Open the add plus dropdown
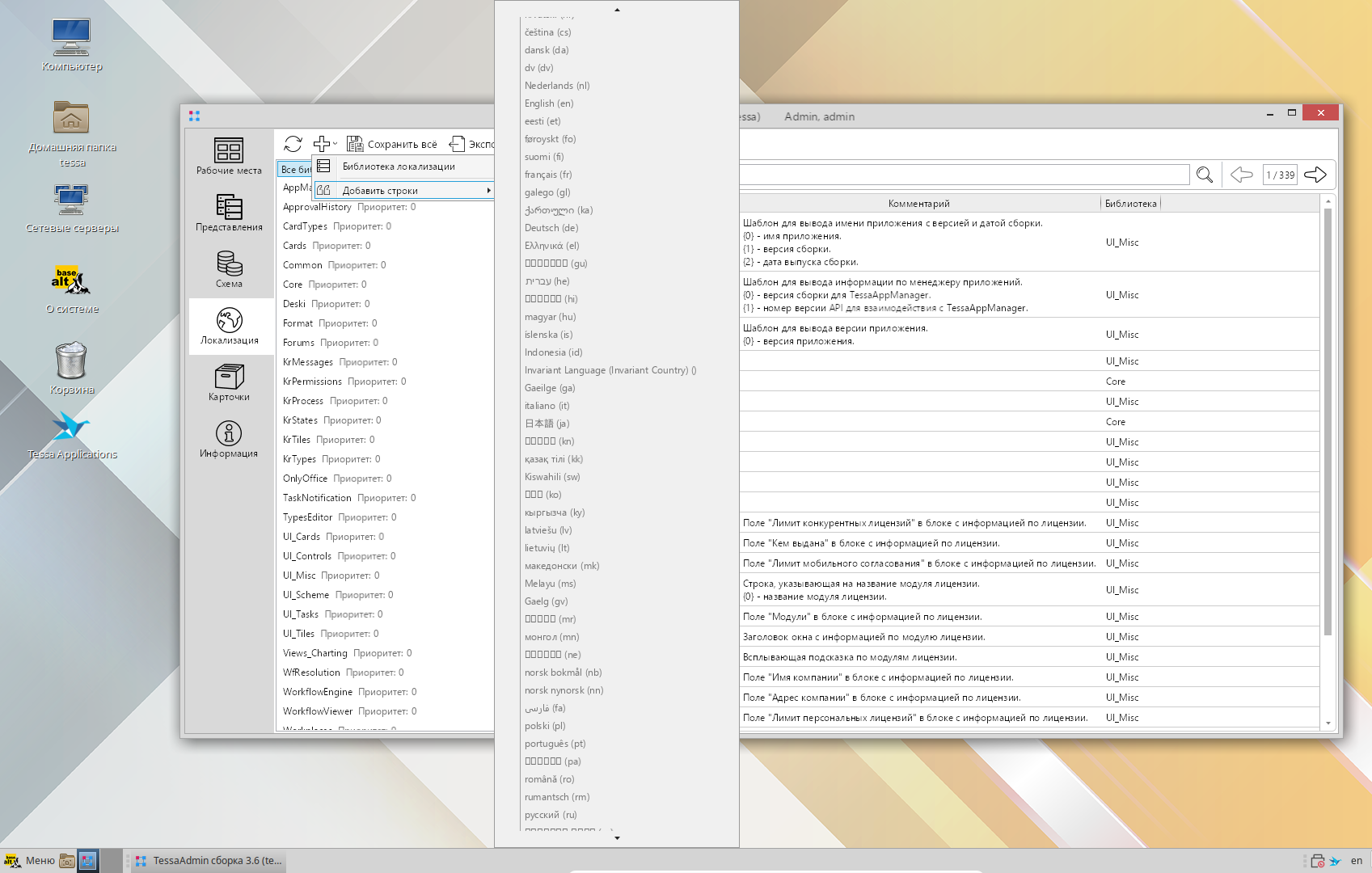1372x873 pixels. (x=324, y=144)
